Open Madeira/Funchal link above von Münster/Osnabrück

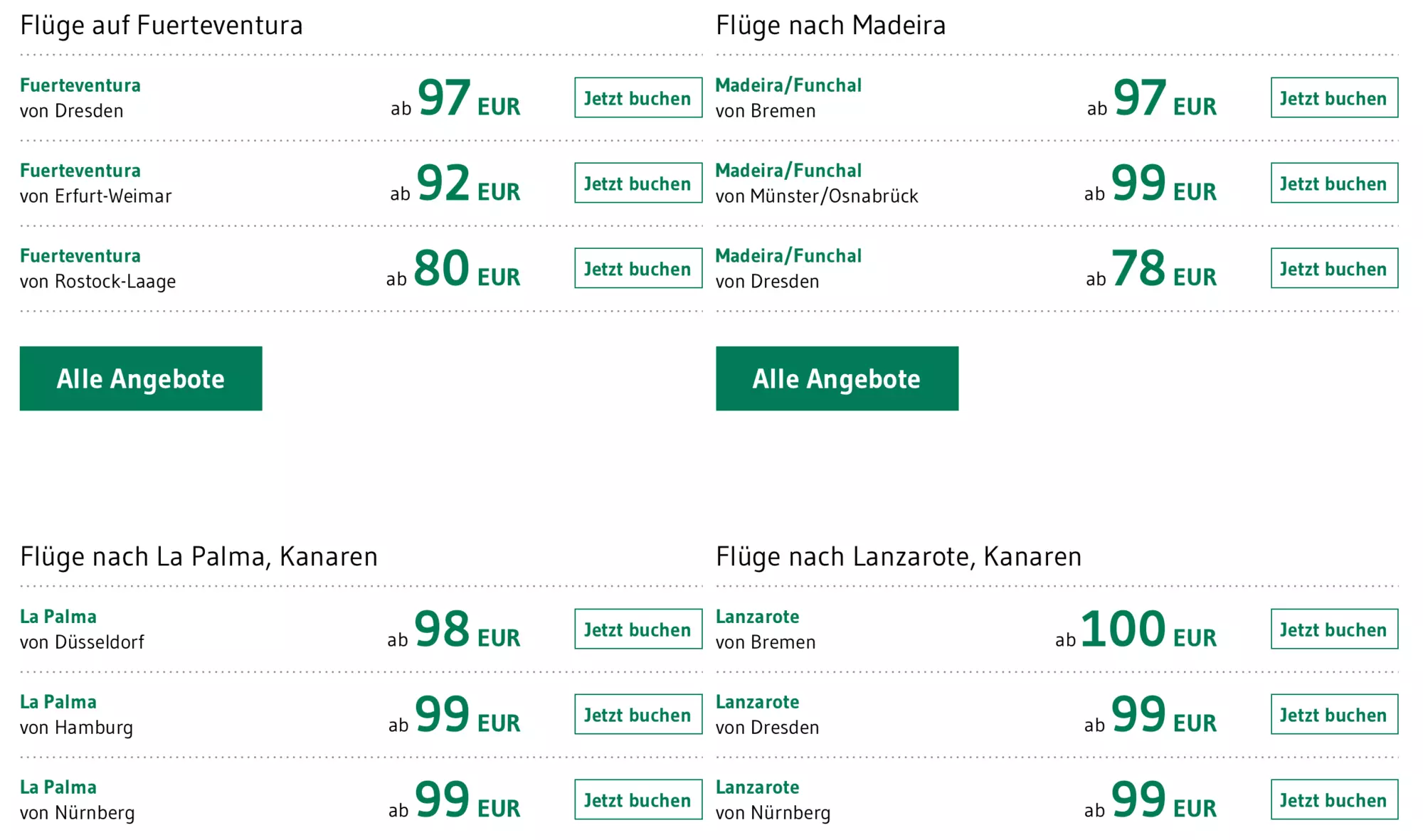point(788,171)
